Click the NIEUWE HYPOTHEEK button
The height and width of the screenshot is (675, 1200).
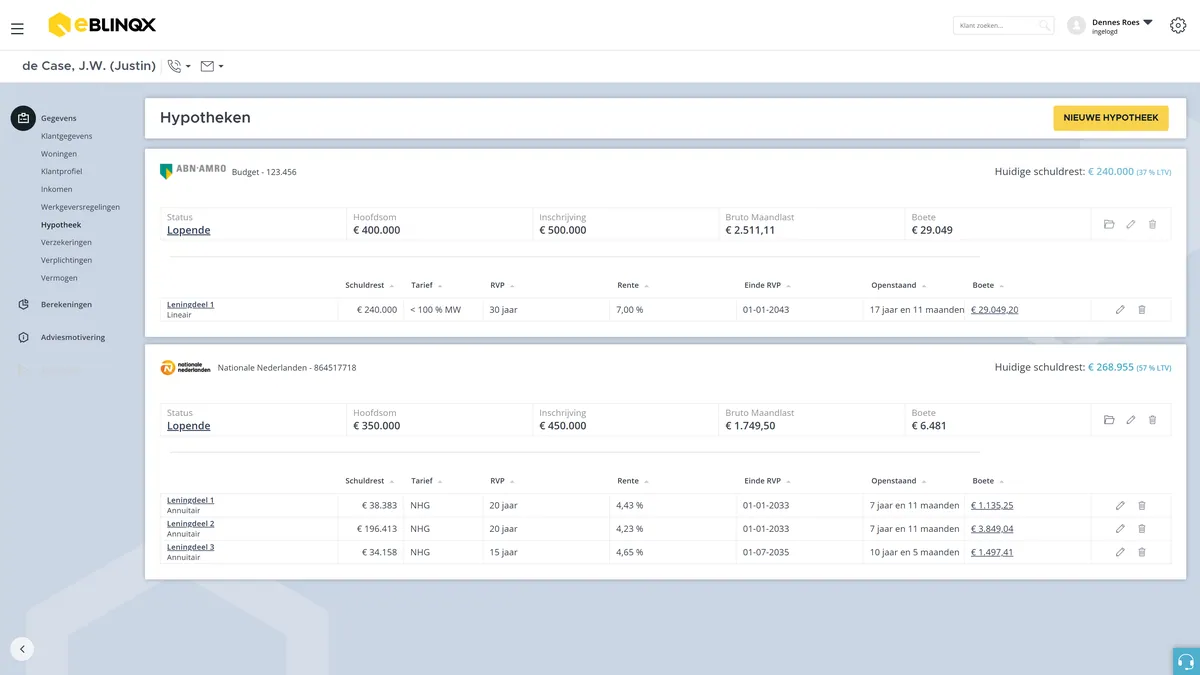1111,118
